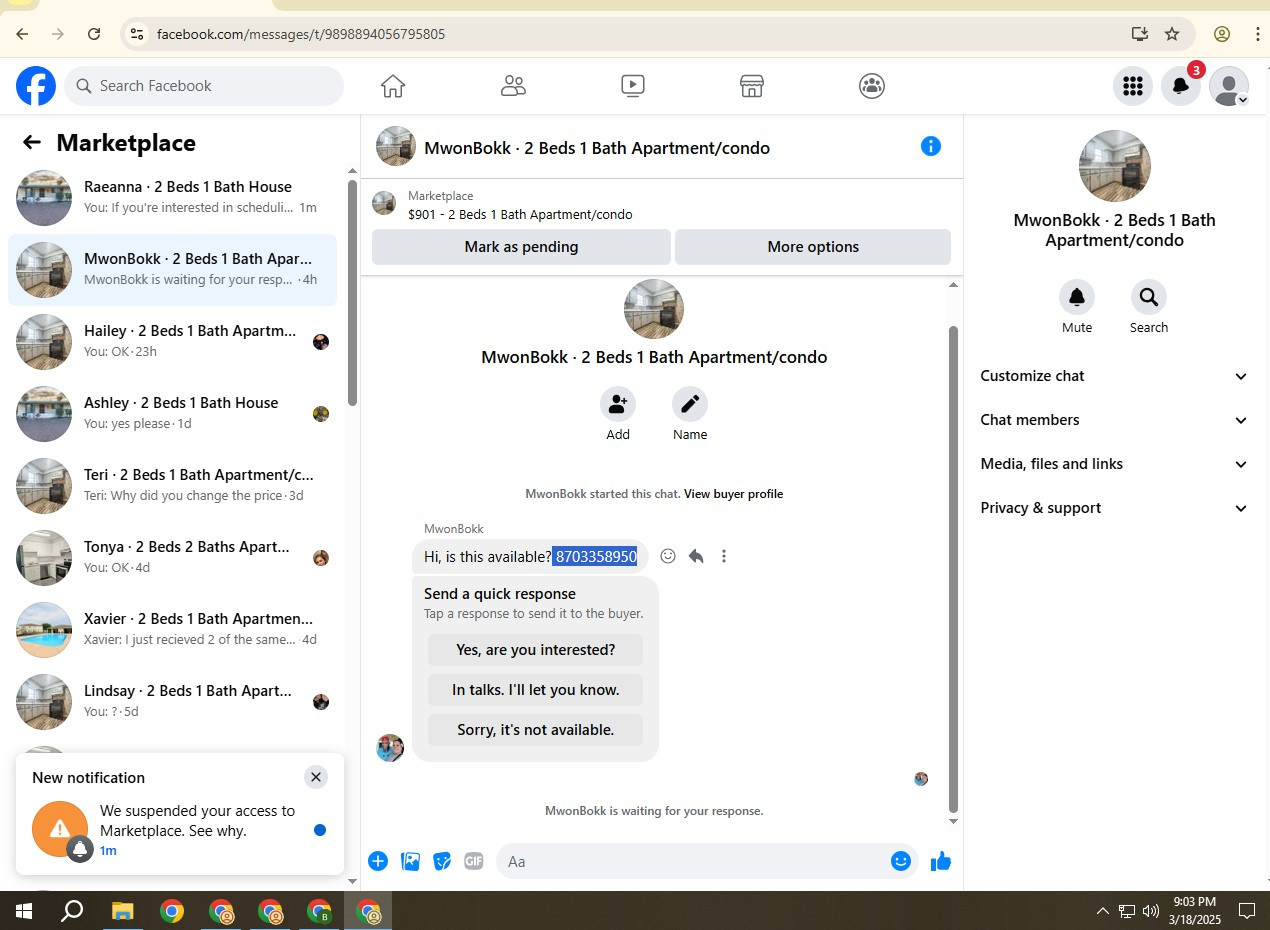
Task: Click Mark as pending button
Action: pos(521,247)
